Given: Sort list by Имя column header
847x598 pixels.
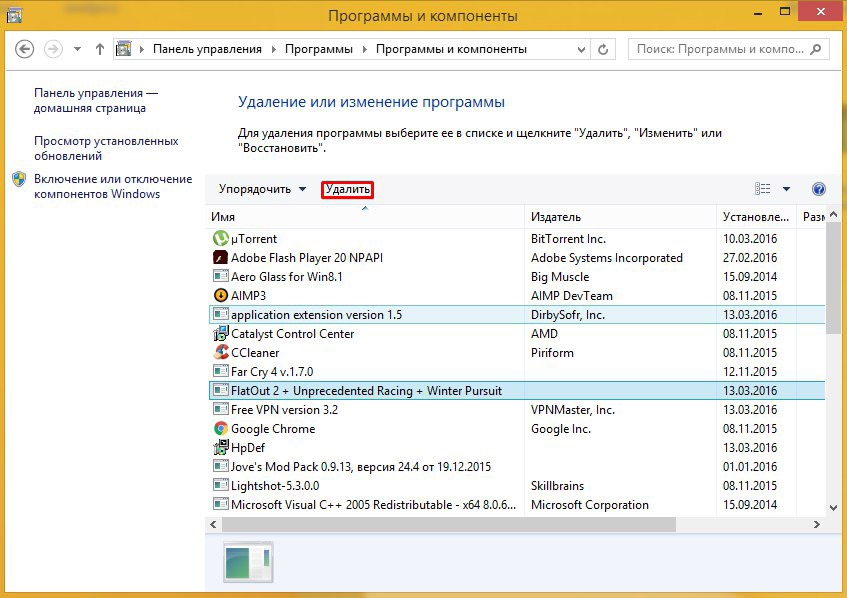Looking at the screenshot, I should tap(223, 217).
